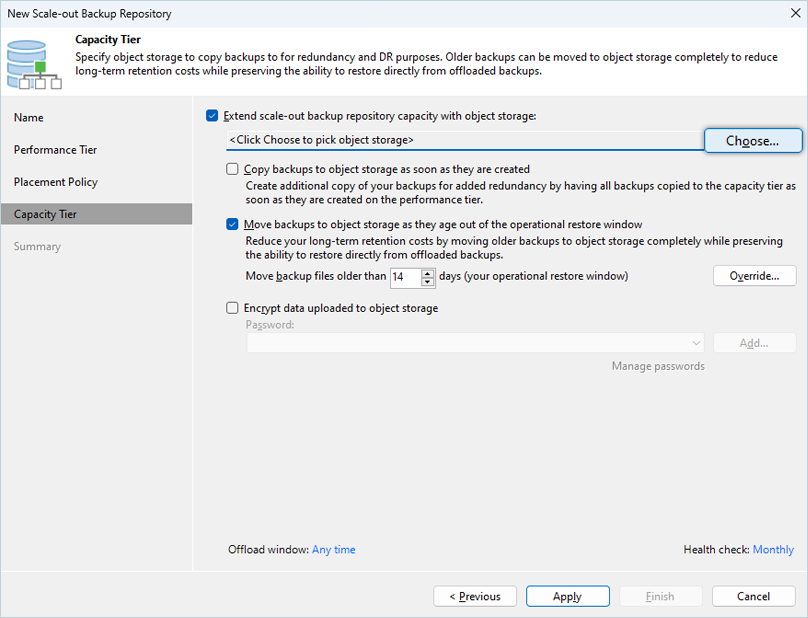This screenshot has width=808, height=618.
Task: Open the Manage passwords link
Action: click(x=657, y=366)
